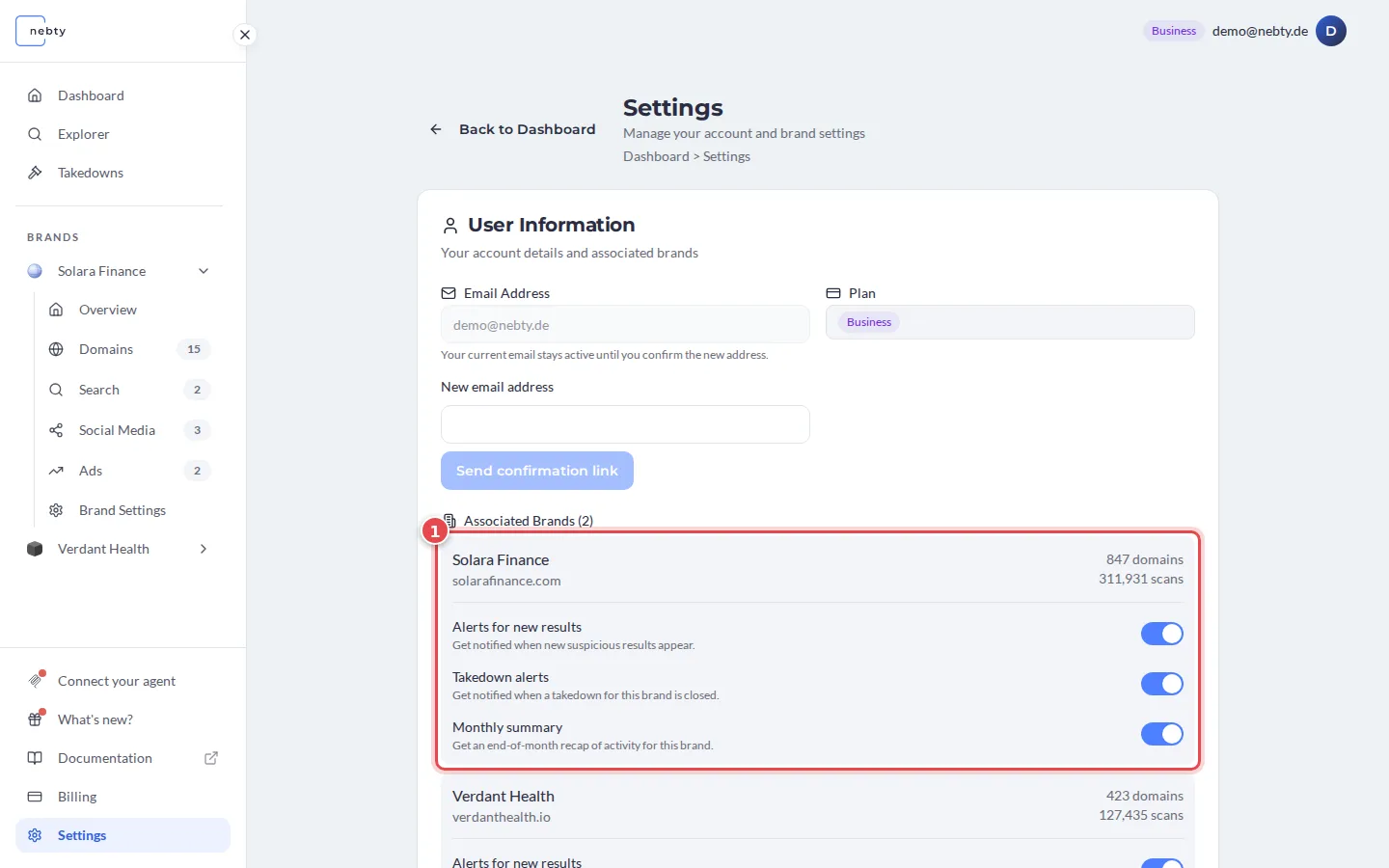Click the Solara Finance sphere icon

pos(35,271)
